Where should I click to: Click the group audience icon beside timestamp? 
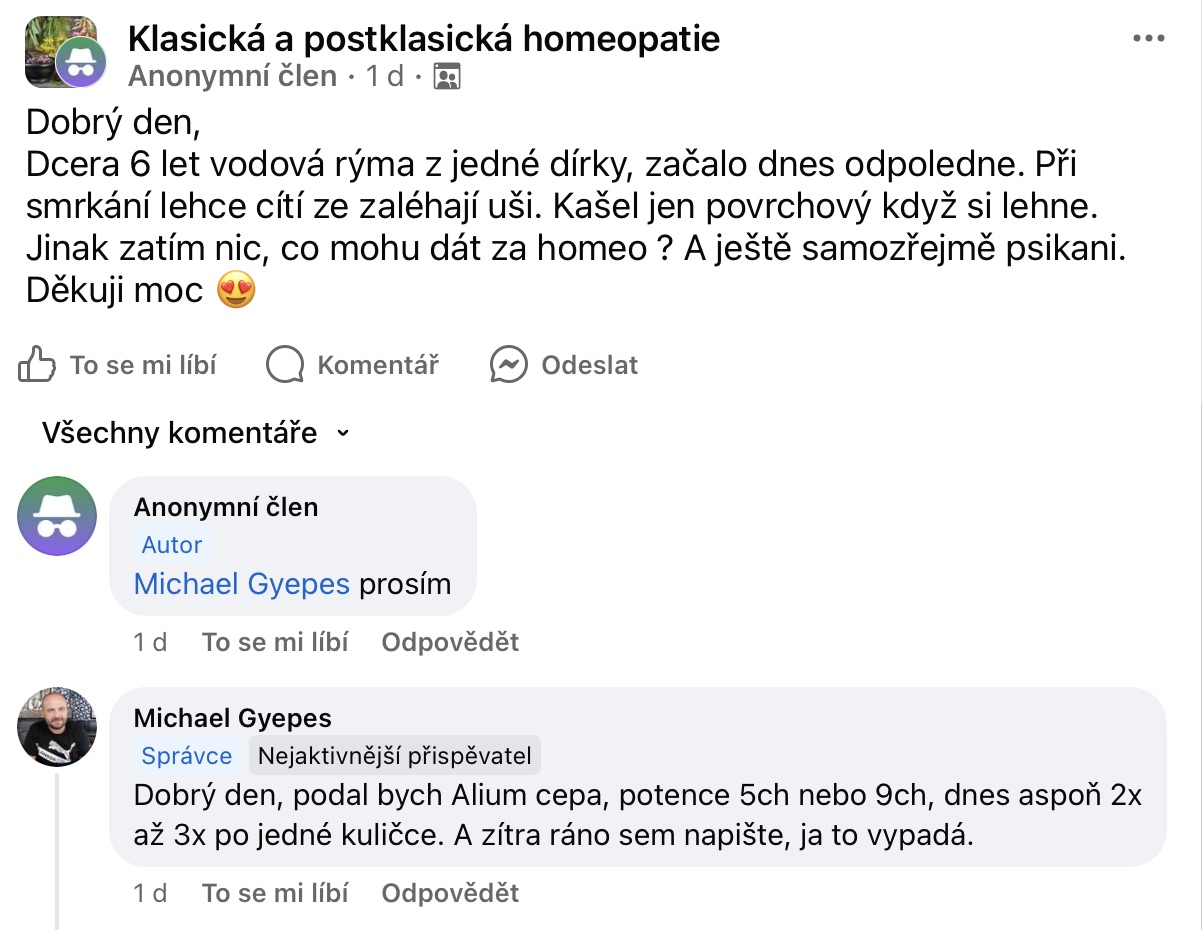tap(446, 77)
